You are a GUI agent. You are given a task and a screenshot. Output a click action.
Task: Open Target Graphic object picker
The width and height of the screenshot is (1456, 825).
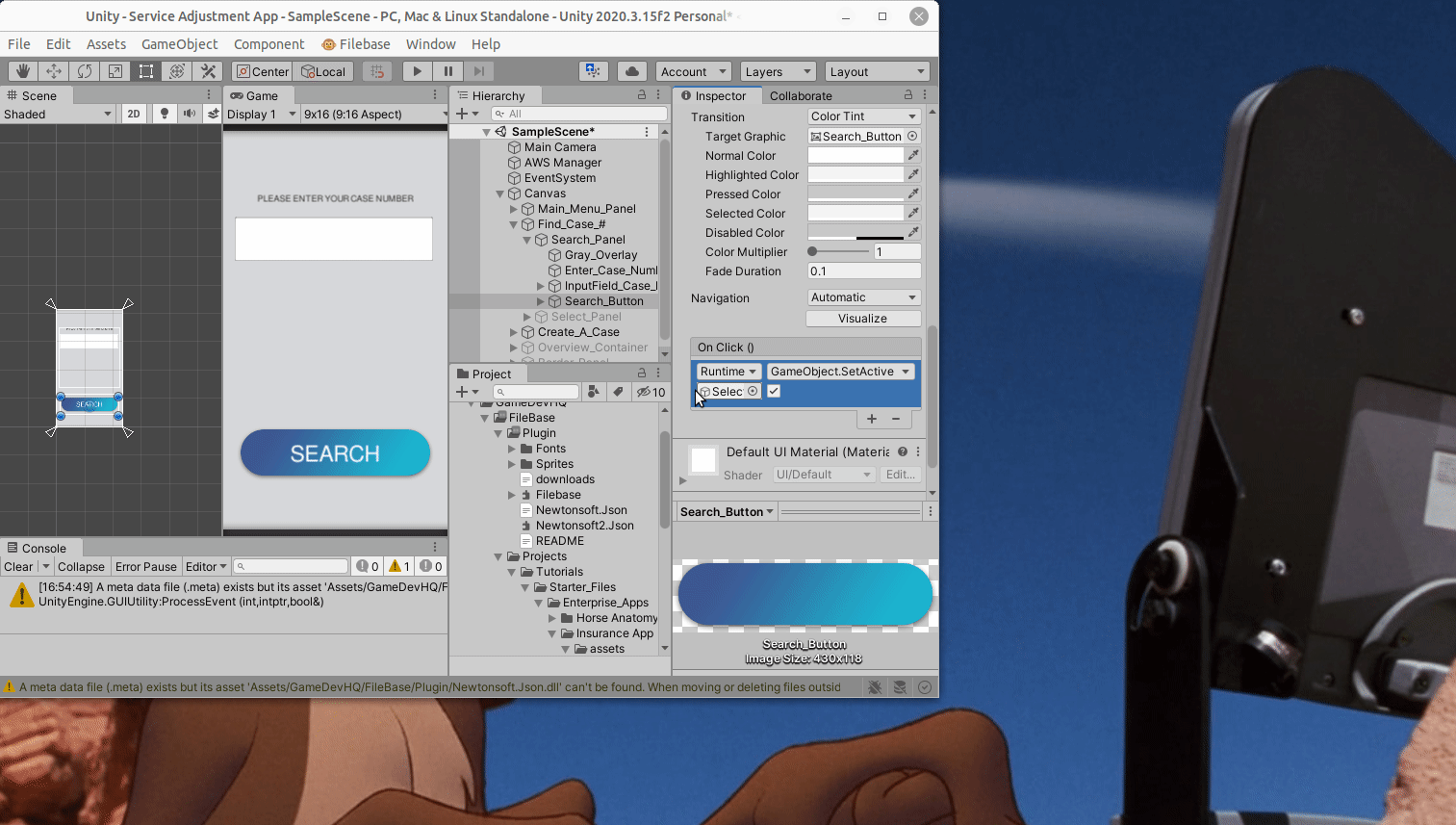912,136
